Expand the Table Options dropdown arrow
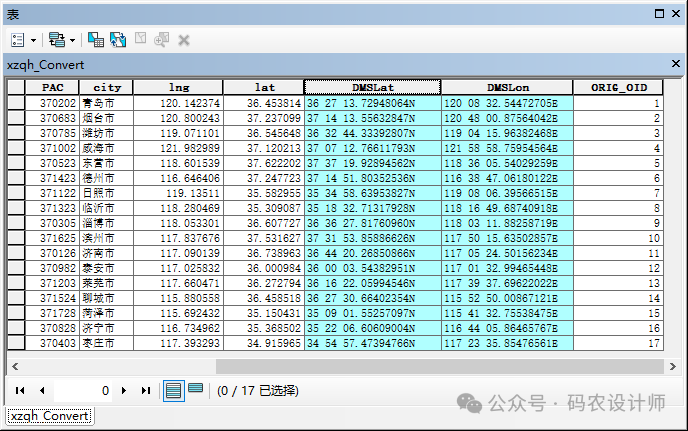The height and width of the screenshot is (431, 688). 34,40
